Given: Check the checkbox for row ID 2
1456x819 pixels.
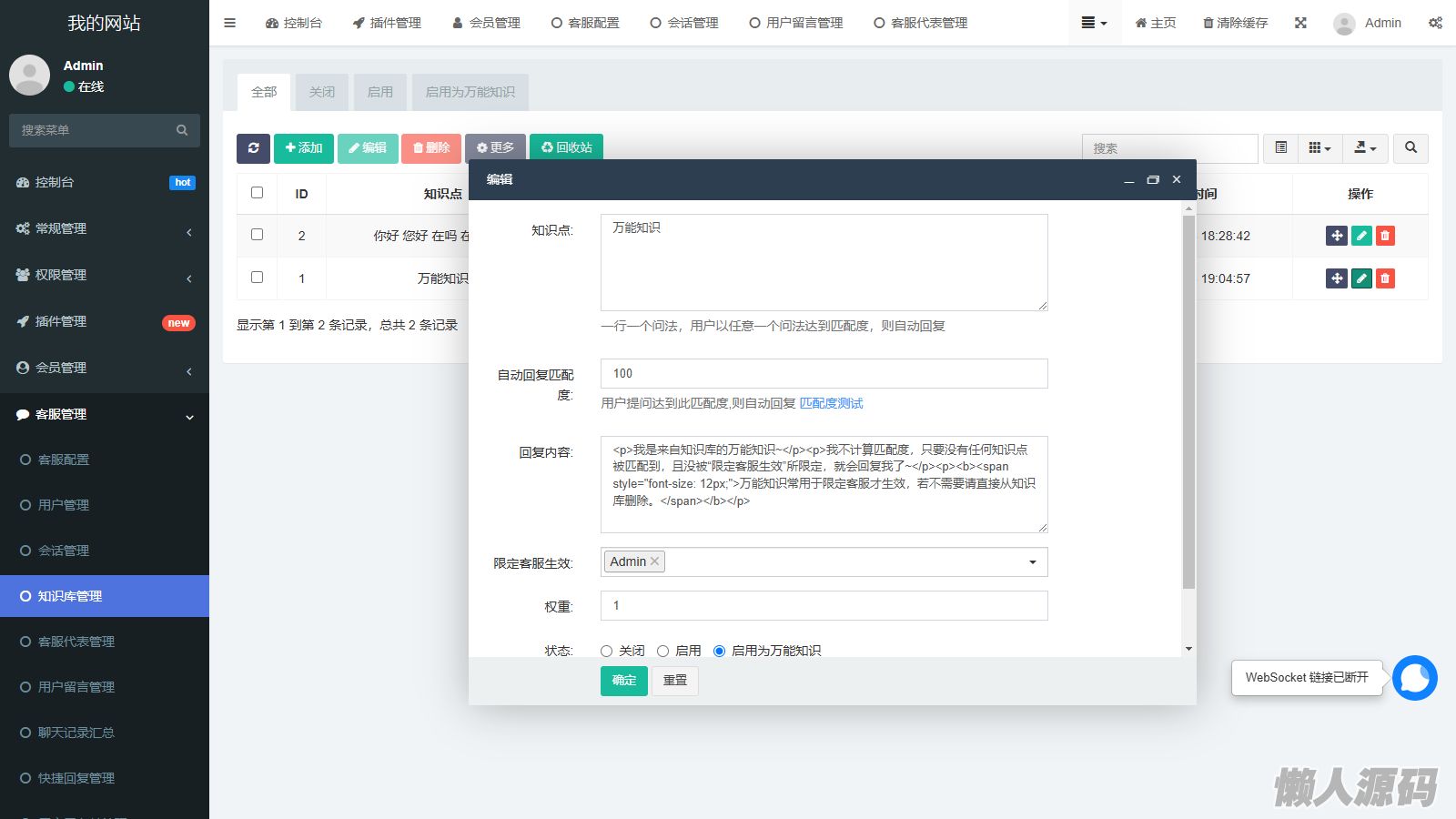Looking at the screenshot, I should pos(257,235).
